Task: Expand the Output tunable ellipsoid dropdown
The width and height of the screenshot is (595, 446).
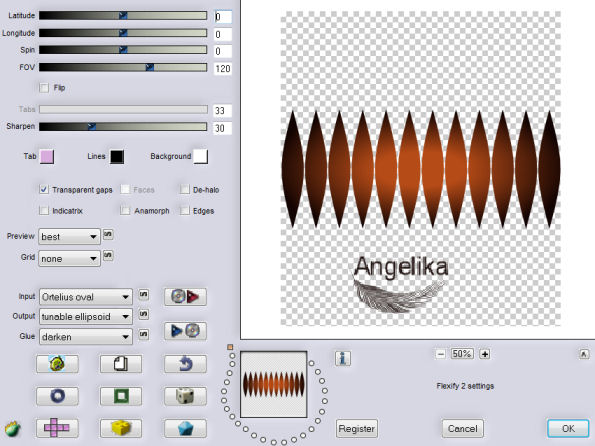Action: coord(86,317)
